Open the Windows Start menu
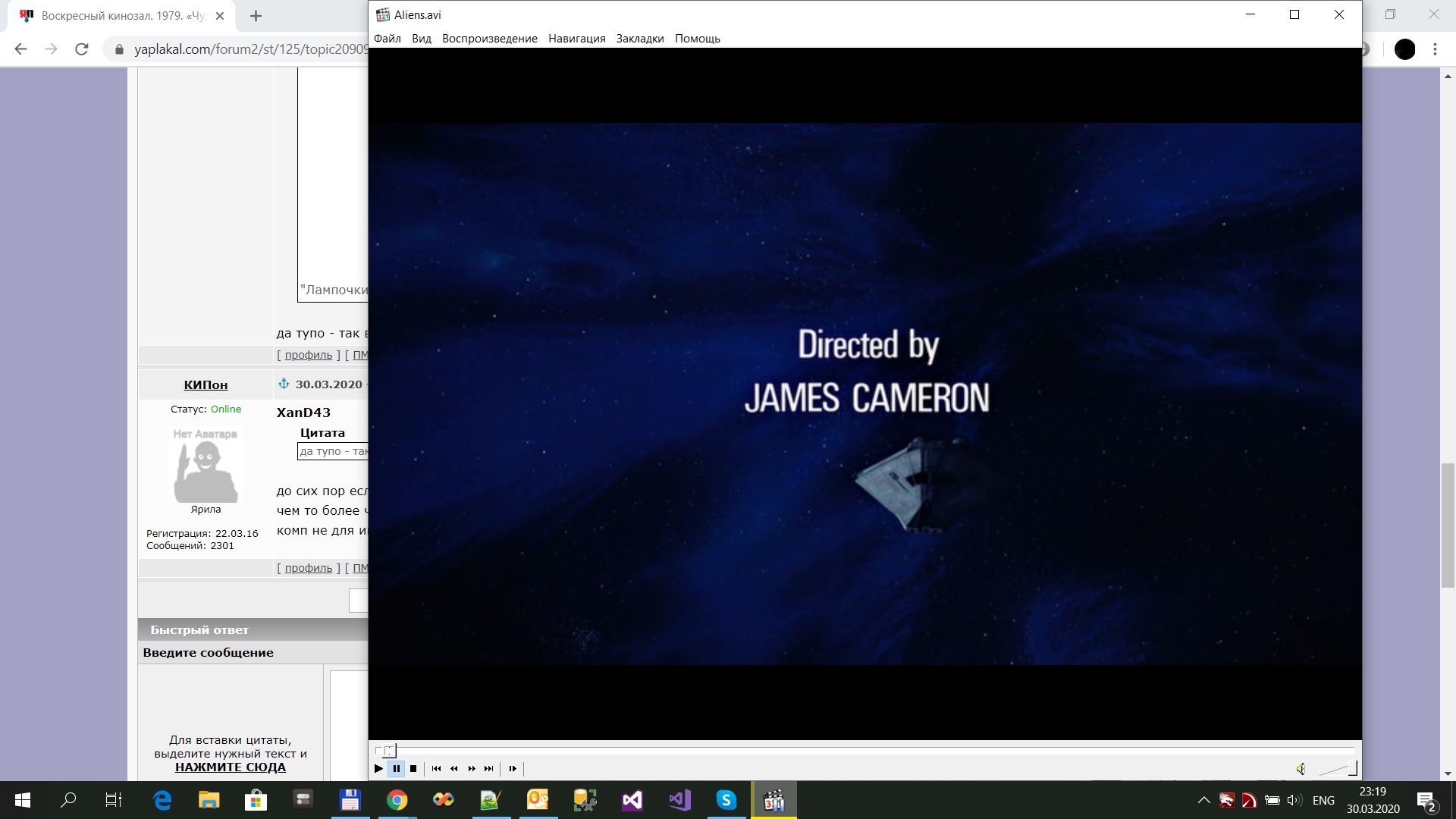The width and height of the screenshot is (1456, 819). click(23, 800)
